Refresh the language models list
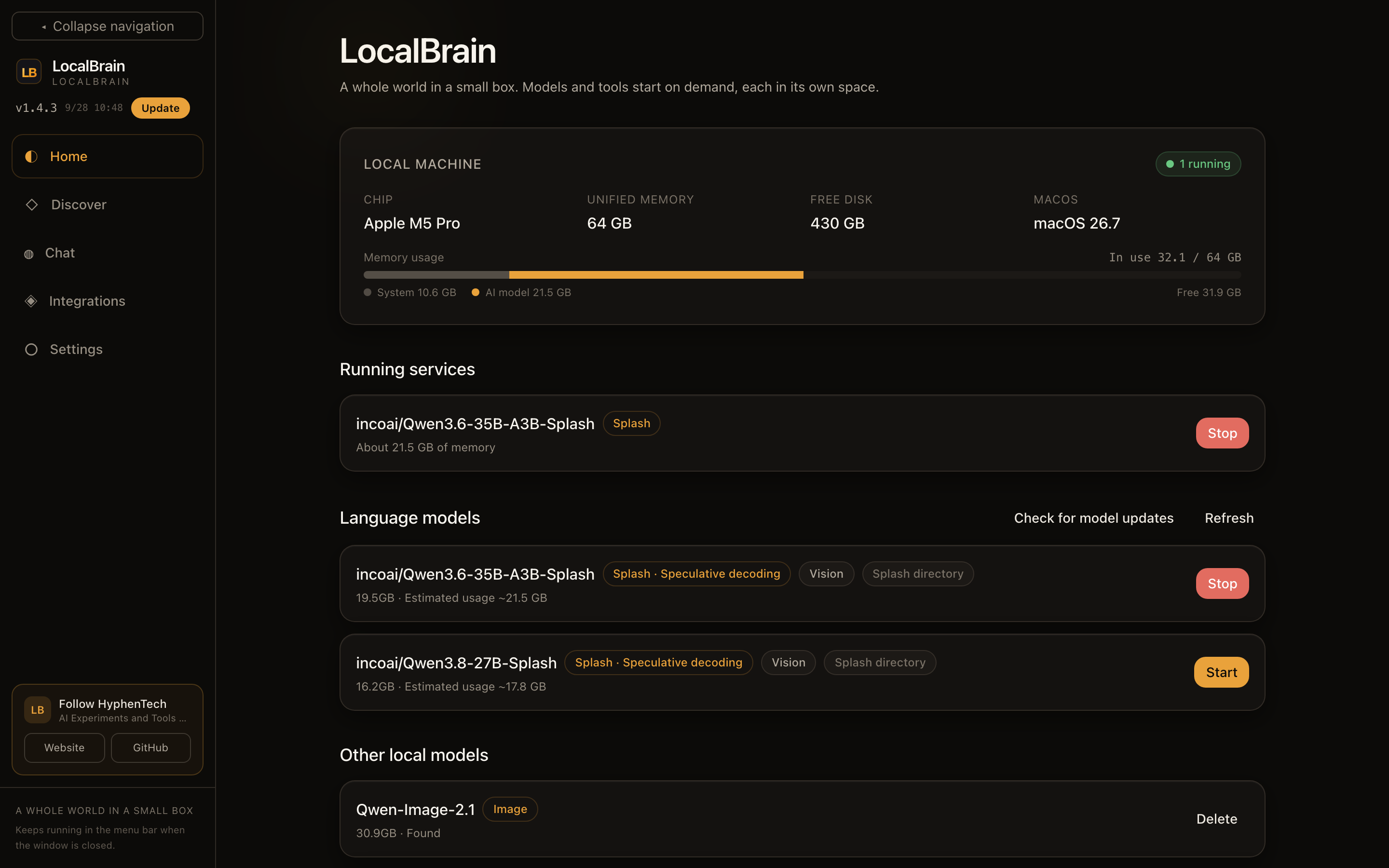This screenshot has height=868, width=1389. 1229,518
